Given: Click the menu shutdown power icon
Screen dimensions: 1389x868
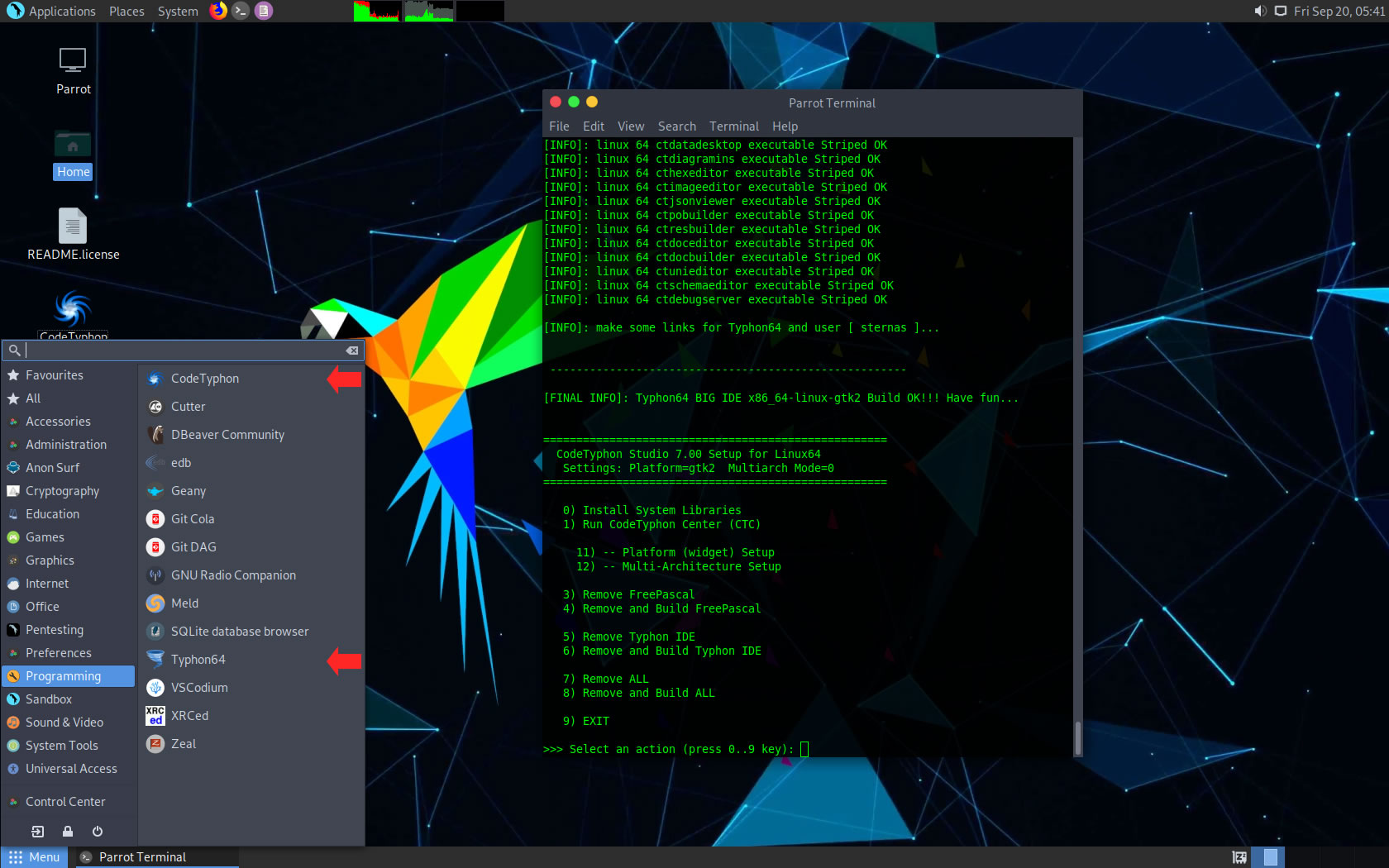Looking at the screenshot, I should [98, 832].
